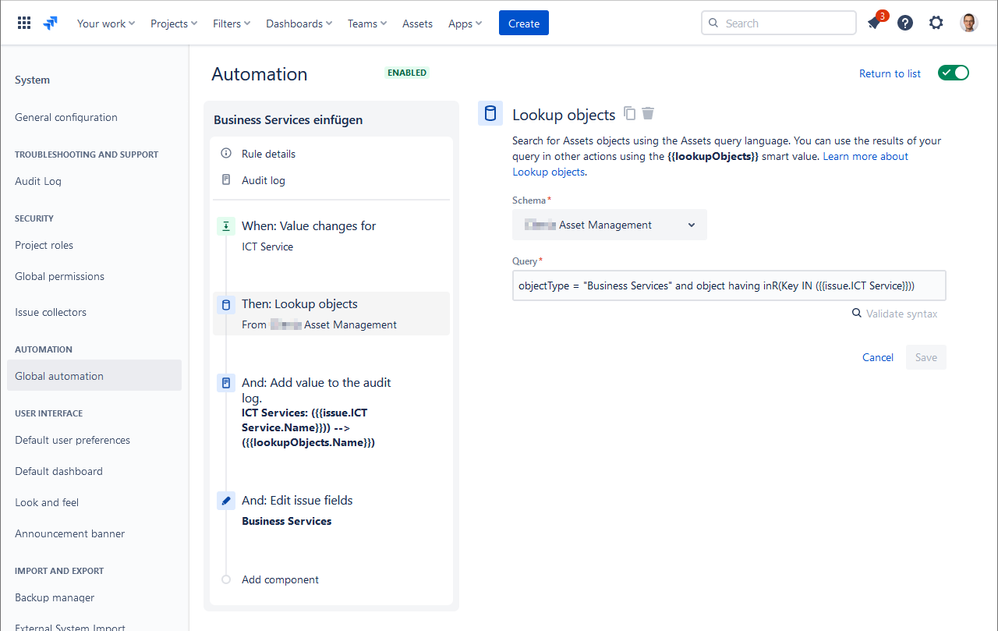Expand the Schema Asset Management dropdown
Screen dimensions: 998x631
click(x=609, y=225)
